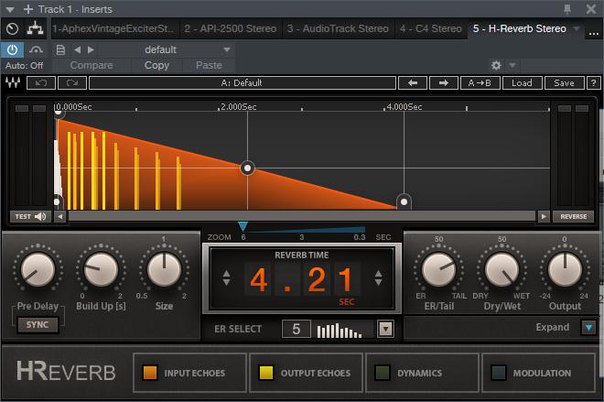This screenshot has height=402, width=604.
Task: Toggle the plugin bypass power button
Action: [12, 48]
